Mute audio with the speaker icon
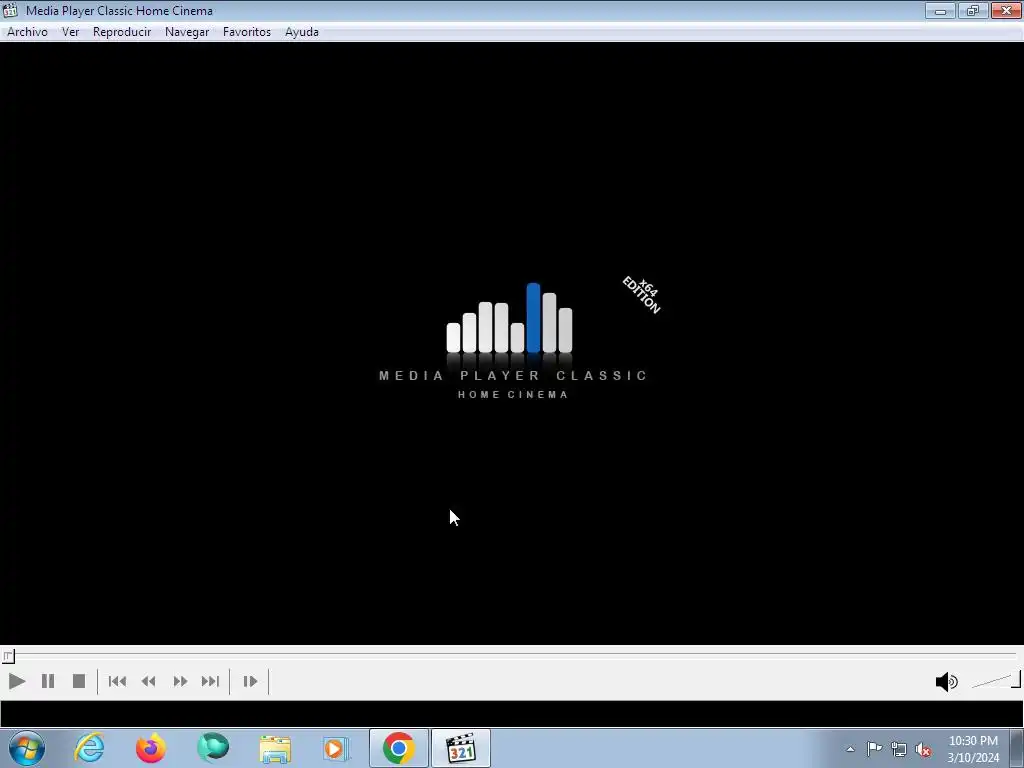This screenshot has width=1024, height=768. (x=946, y=682)
